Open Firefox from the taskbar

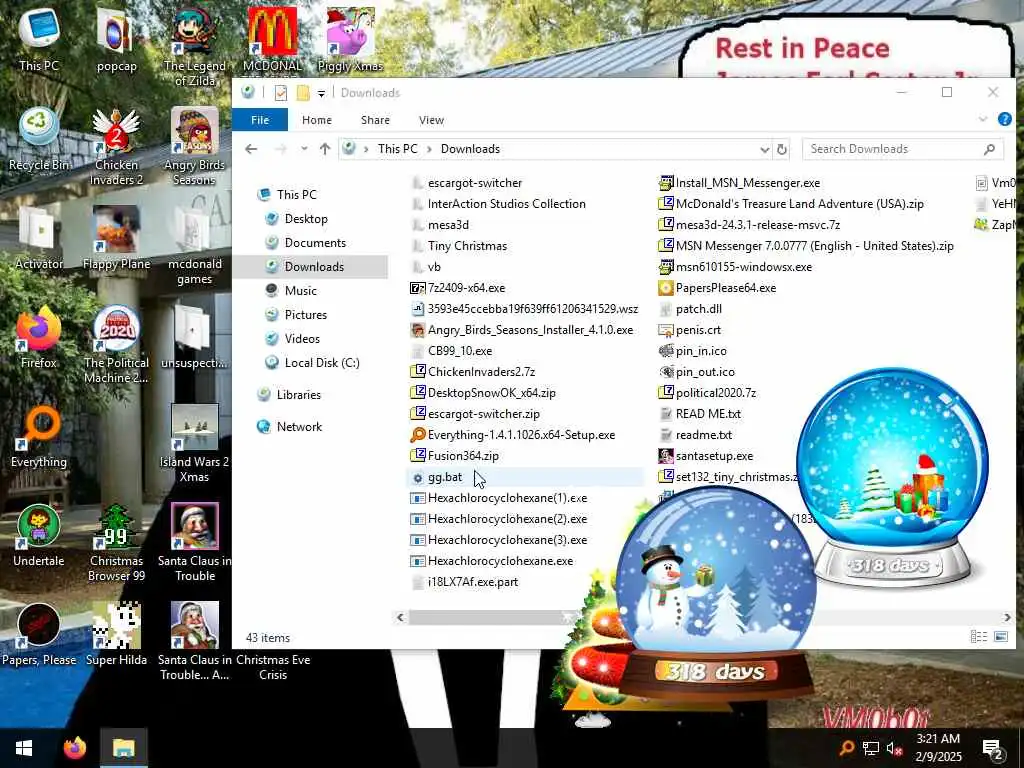(x=75, y=748)
